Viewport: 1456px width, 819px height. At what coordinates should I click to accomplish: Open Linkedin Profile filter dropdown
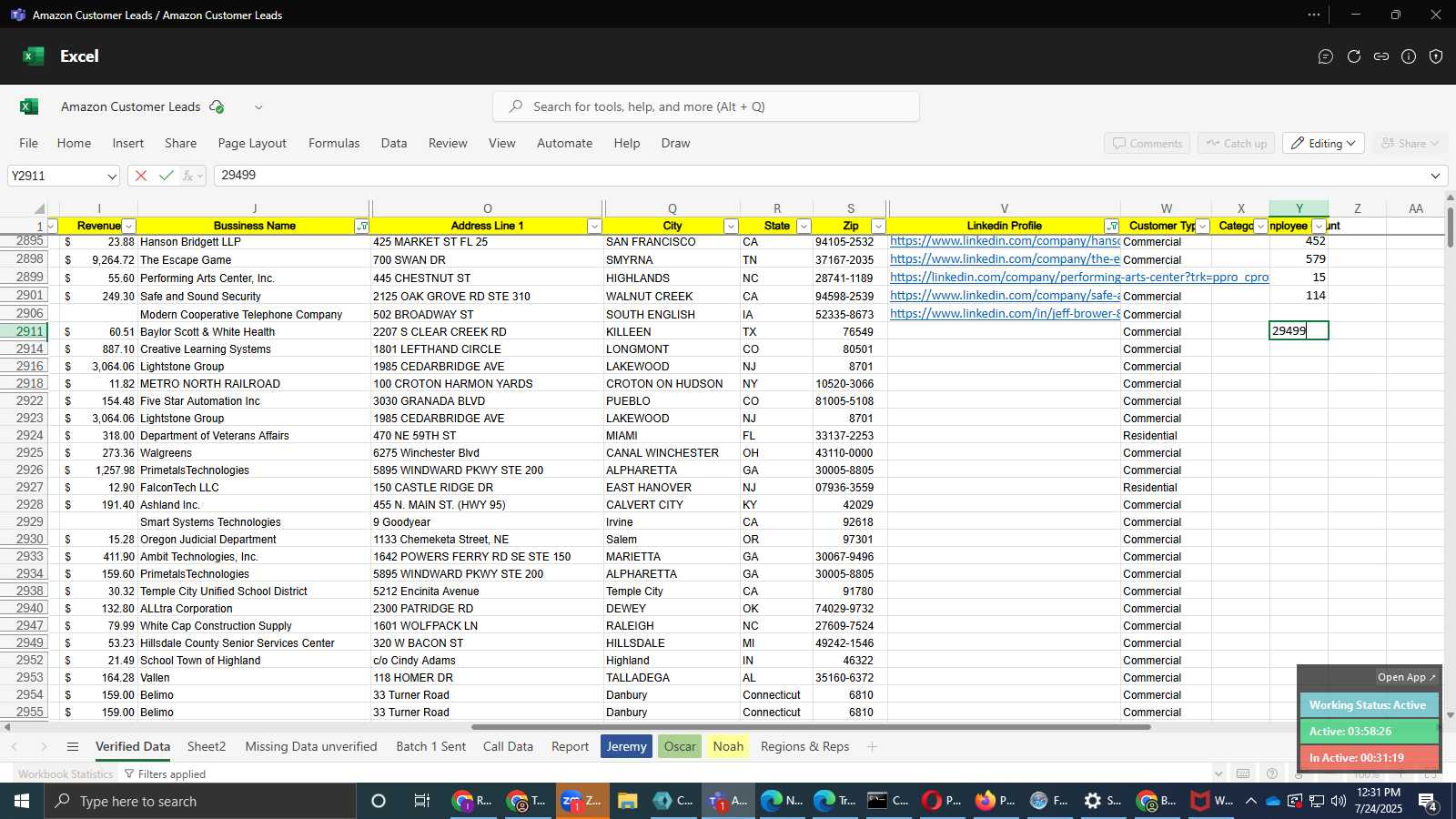pos(1112,226)
